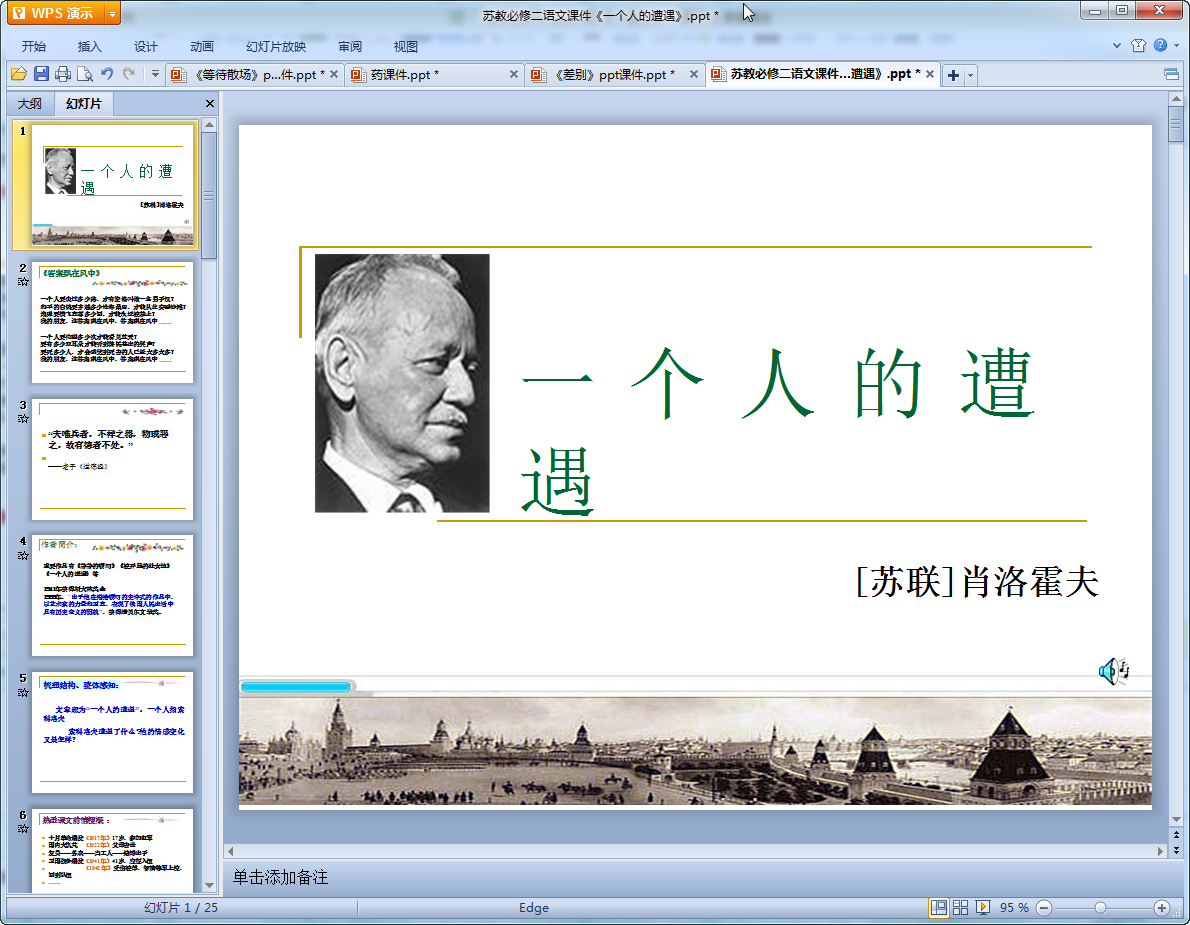Select slide 2 thumbnail 《答案飘在风中》
The height and width of the screenshot is (925, 1190).
tap(112, 322)
